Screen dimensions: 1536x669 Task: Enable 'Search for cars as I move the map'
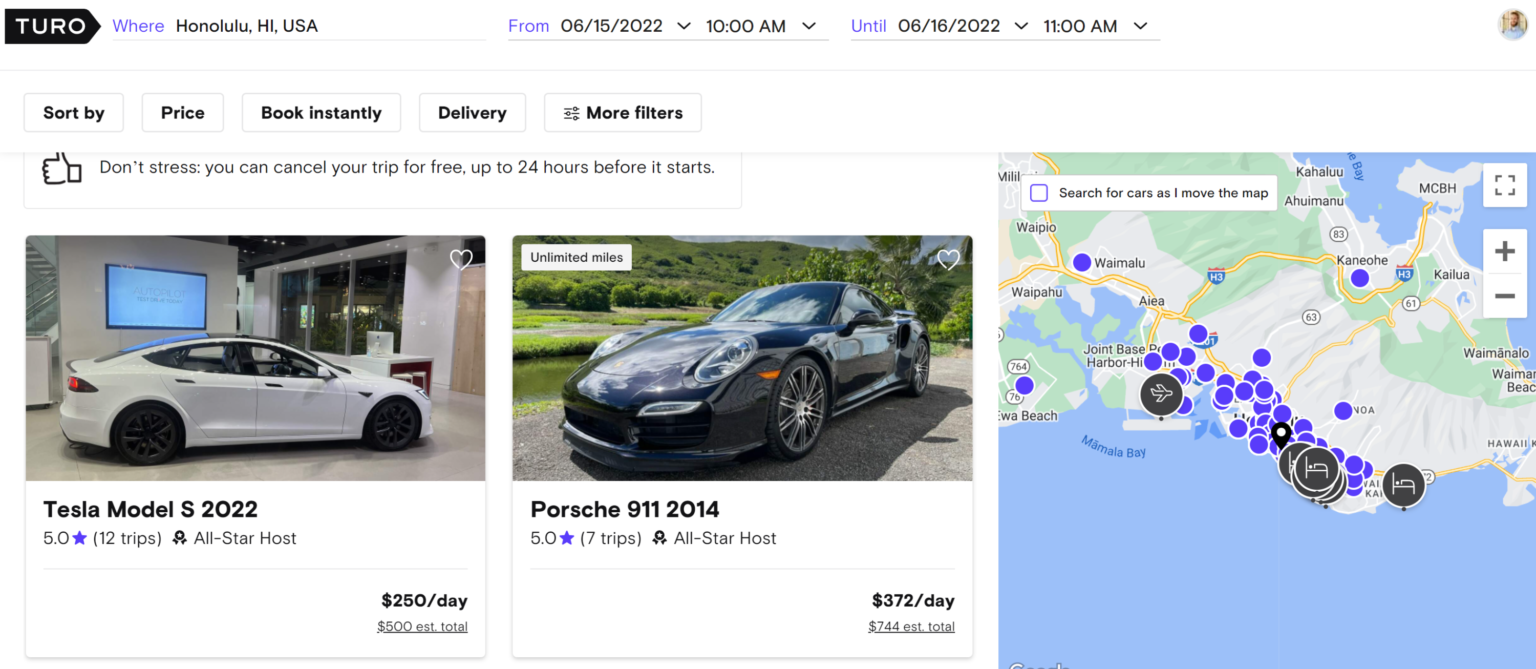click(x=1039, y=192)
